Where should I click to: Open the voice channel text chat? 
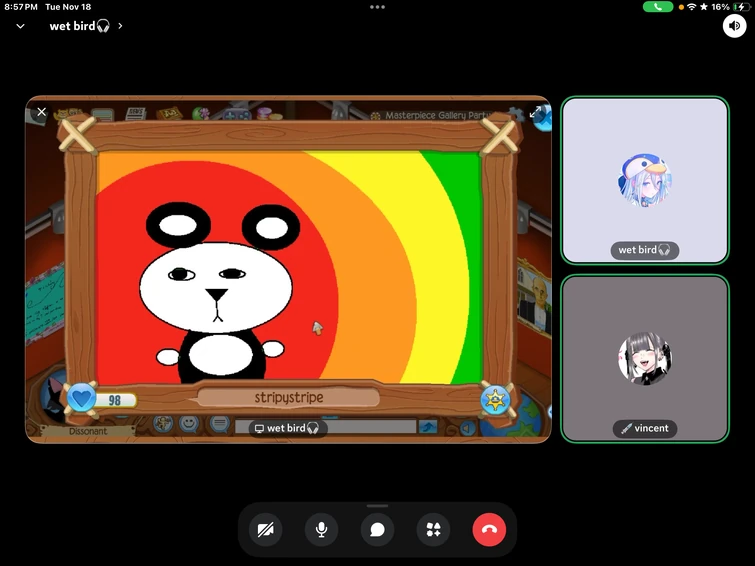378,530
